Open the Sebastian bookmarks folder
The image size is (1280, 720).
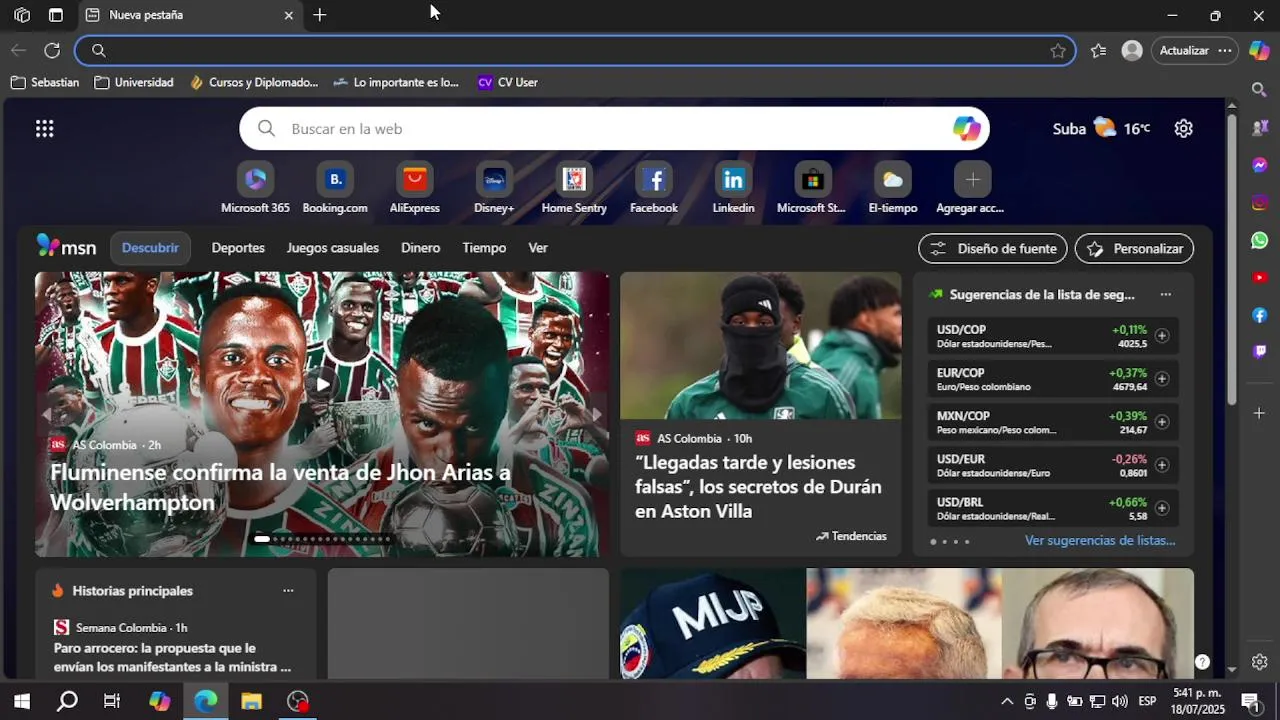click(44, 82)
